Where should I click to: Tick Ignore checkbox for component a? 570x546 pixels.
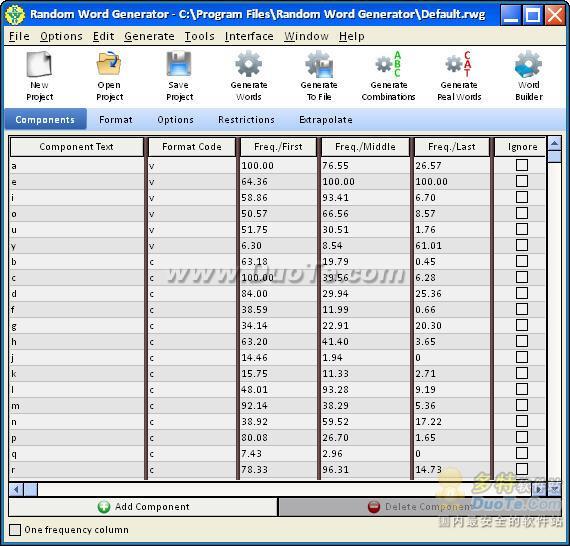tap(522, 165)
